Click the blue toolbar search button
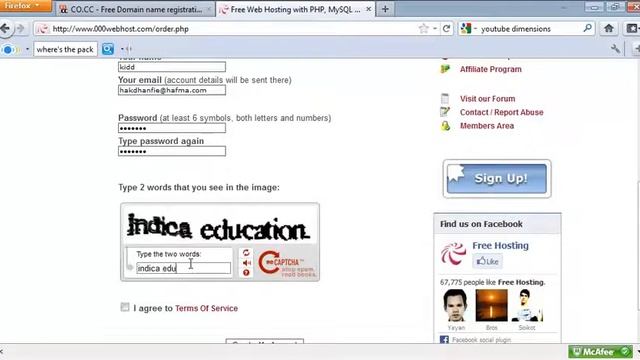The height and width of the screenshot is (360, 640). [x=108, y=49]
